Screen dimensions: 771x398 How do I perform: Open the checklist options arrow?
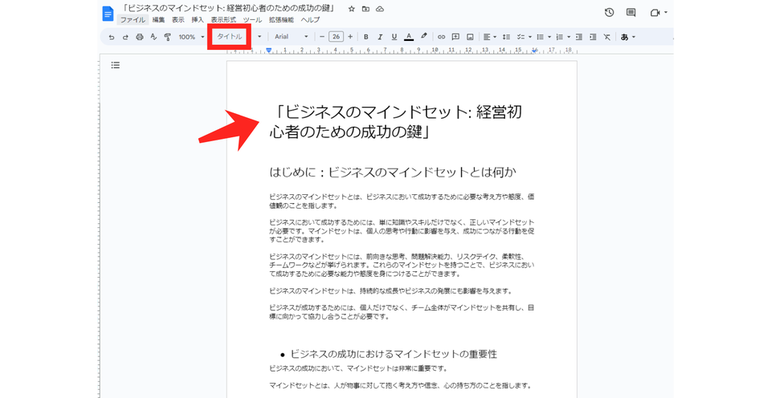(x=530, y=37)
